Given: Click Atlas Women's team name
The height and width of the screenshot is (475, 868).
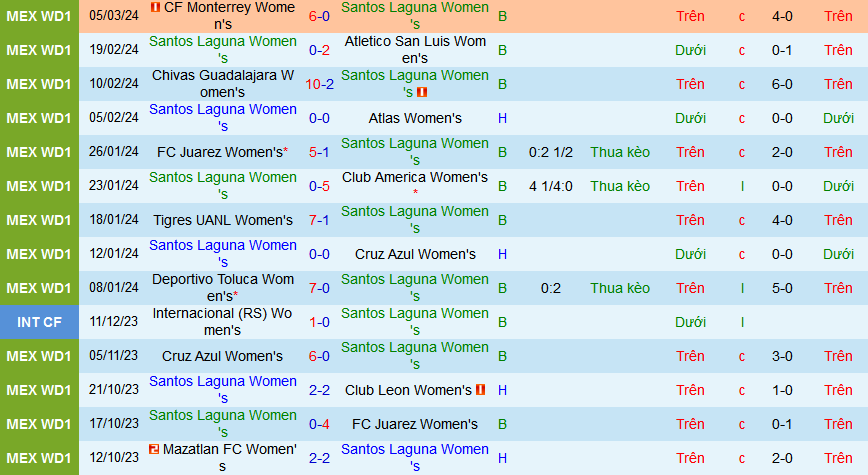Looking at the screenshot, I should (x=415, y=118).
